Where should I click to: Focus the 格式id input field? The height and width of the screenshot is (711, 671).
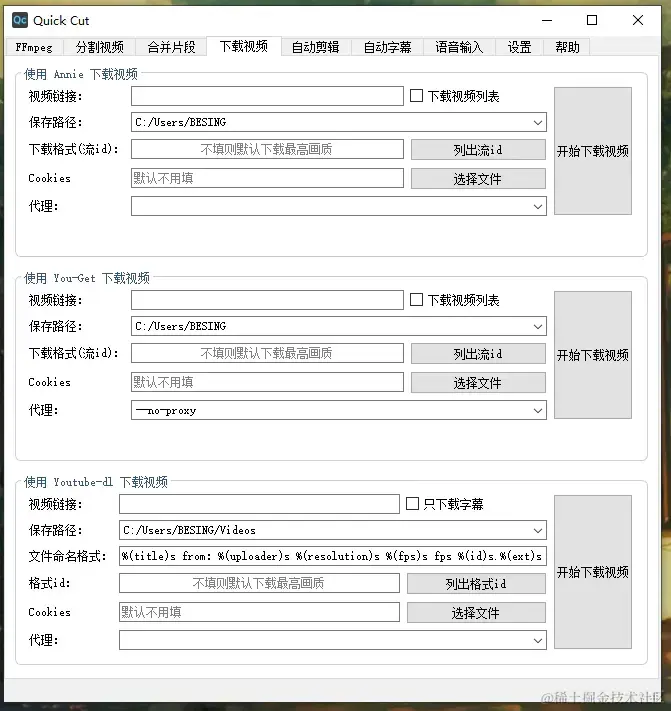point(259,583)
